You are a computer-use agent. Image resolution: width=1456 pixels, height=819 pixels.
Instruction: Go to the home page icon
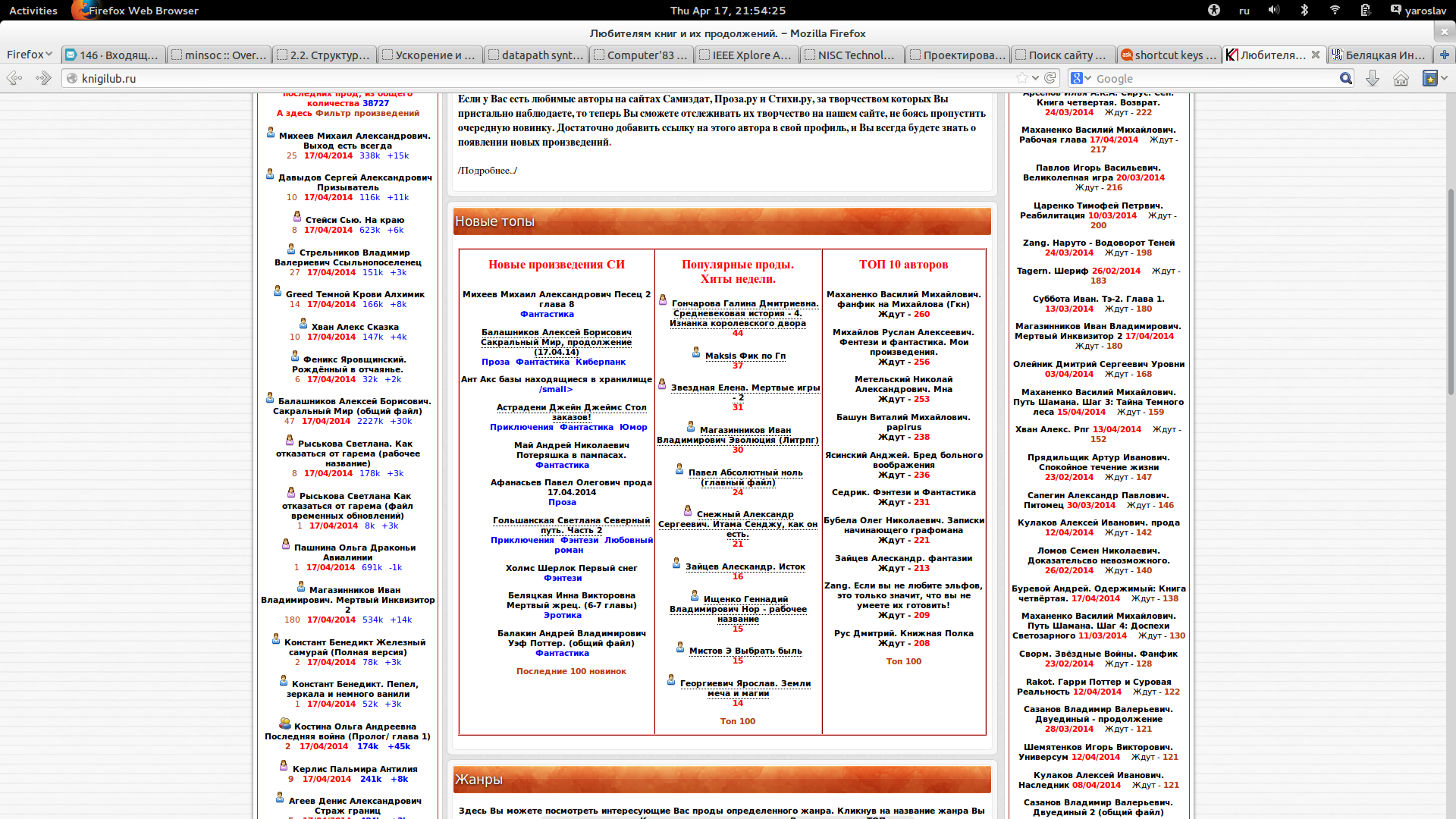point(1401,78)
